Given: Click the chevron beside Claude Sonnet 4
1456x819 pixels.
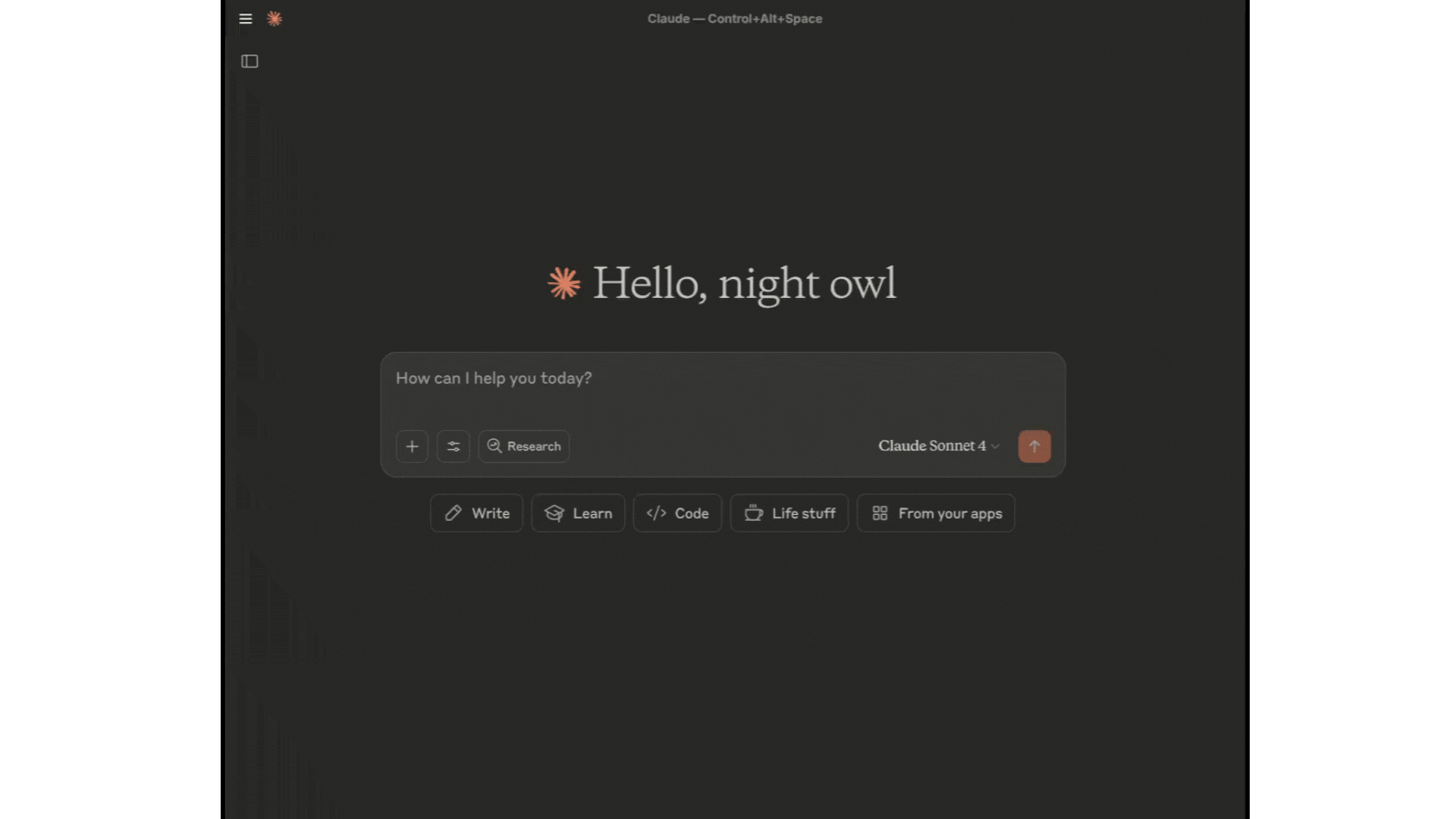Looking at the screenshot, I should (995, 447).
